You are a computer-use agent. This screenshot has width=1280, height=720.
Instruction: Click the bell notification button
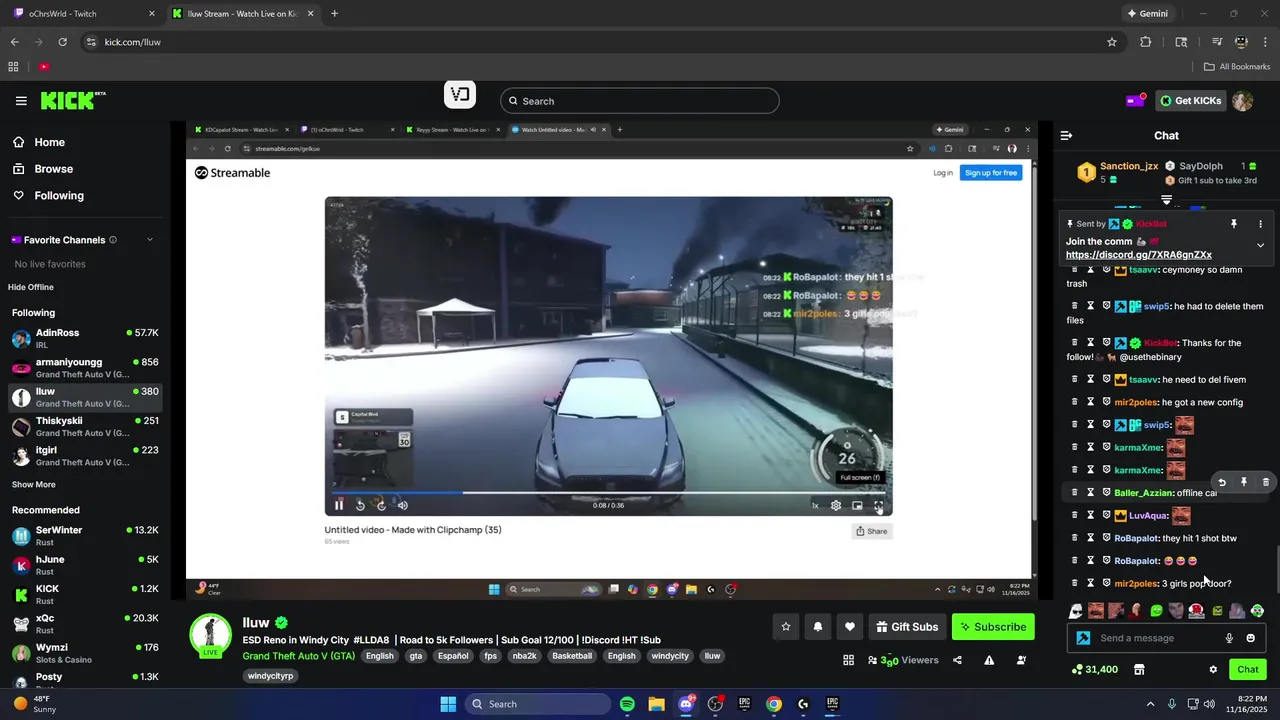[x=818, y=627]
